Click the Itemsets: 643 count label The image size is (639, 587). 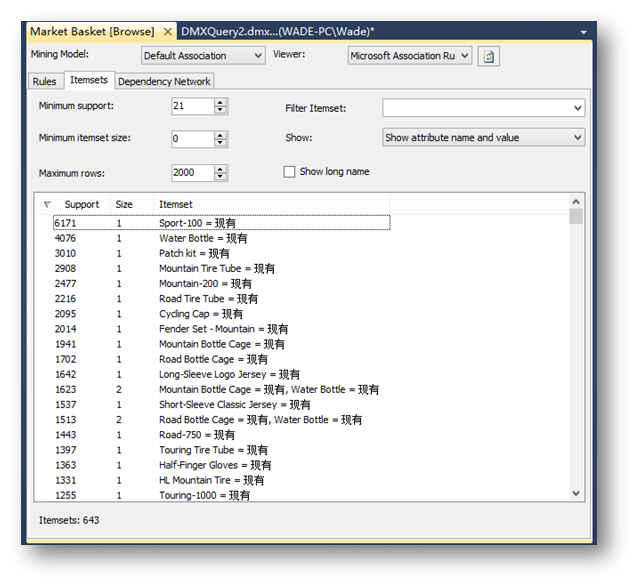tap(69, 520)
